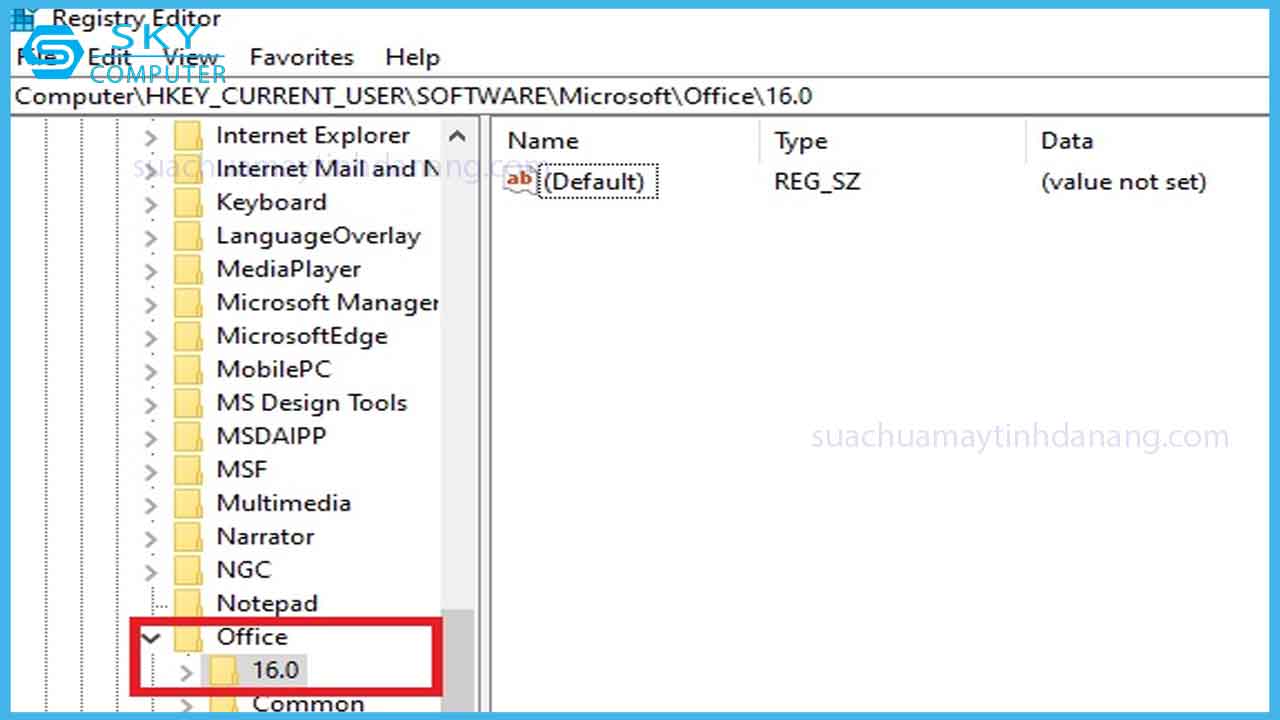Expand the Keyboard key

point(151,204)
